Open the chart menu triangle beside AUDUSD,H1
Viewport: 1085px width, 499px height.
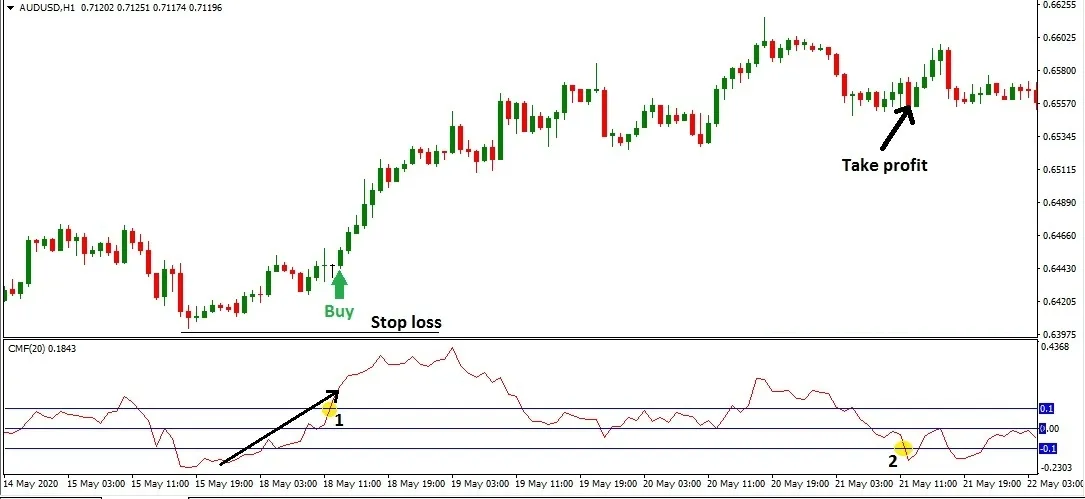[x=10, y=8]
